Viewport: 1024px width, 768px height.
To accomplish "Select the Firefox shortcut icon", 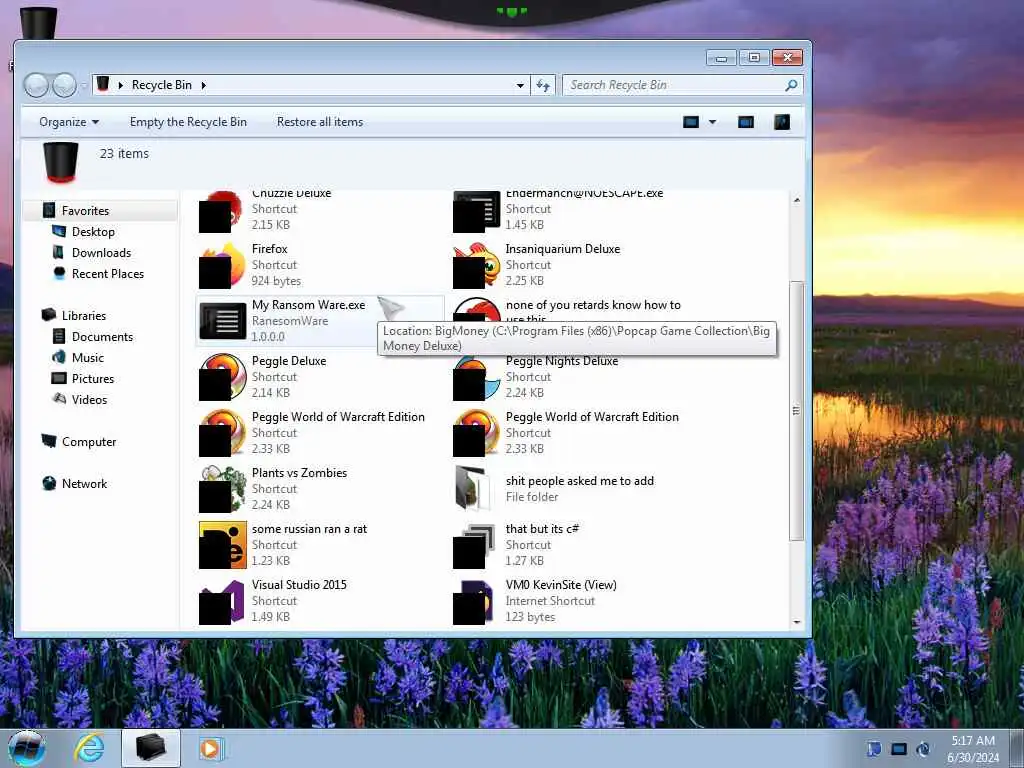I will [x=221, y=265].
